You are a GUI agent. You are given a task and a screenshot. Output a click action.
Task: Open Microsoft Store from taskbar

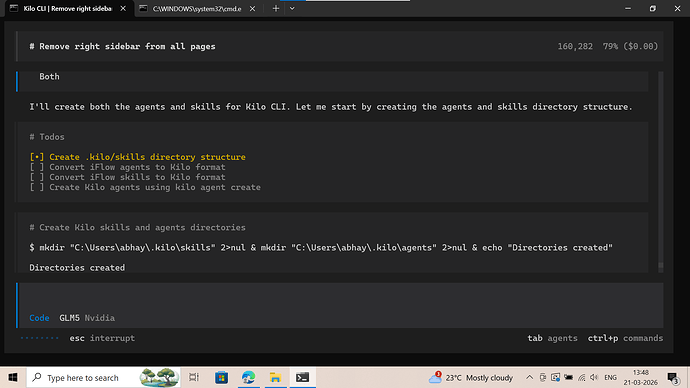221,377
